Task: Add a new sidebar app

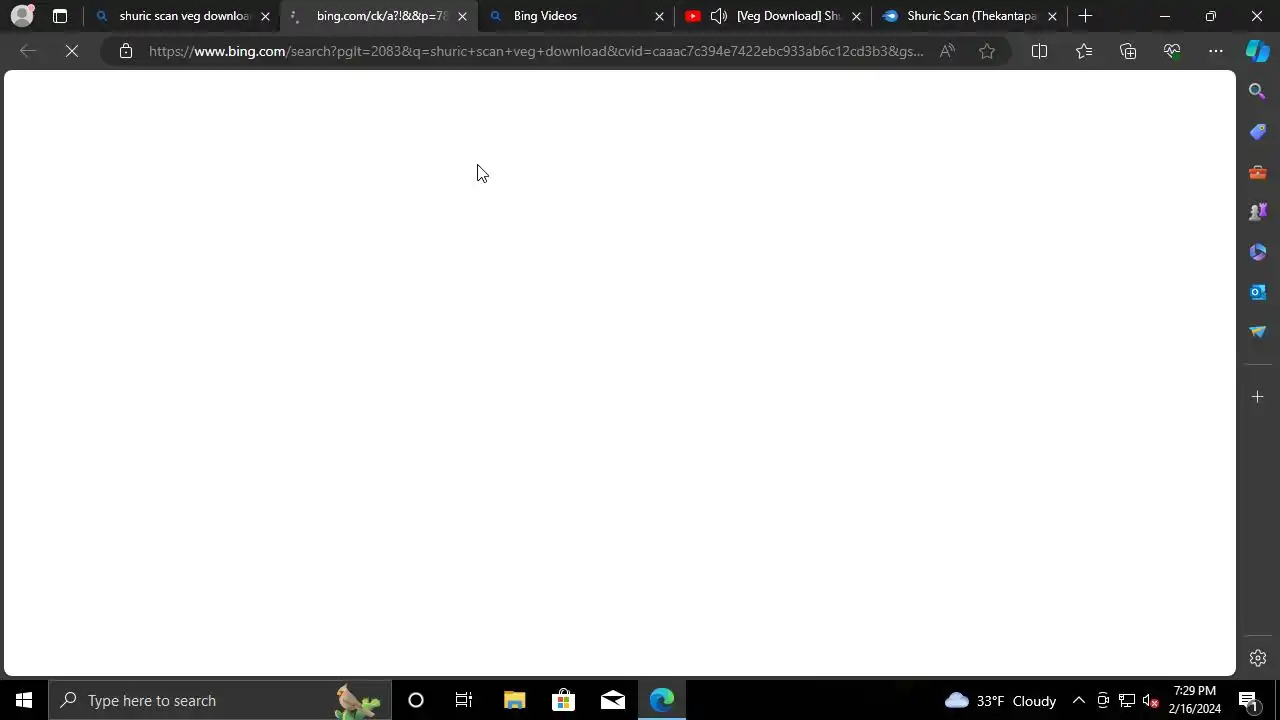Action: click(x=1258, y=397)
